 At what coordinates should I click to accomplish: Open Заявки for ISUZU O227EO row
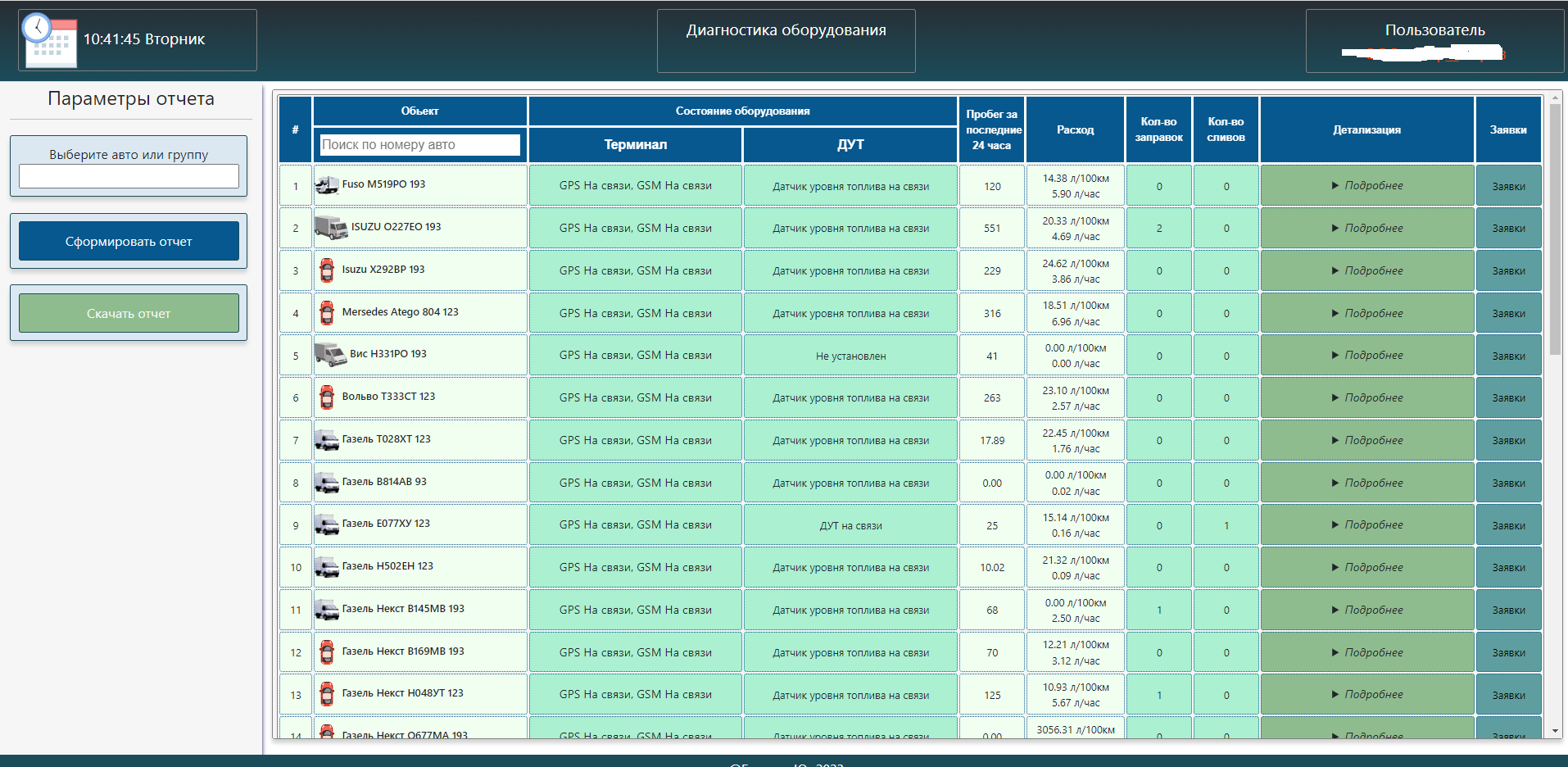pos(1507,229)
